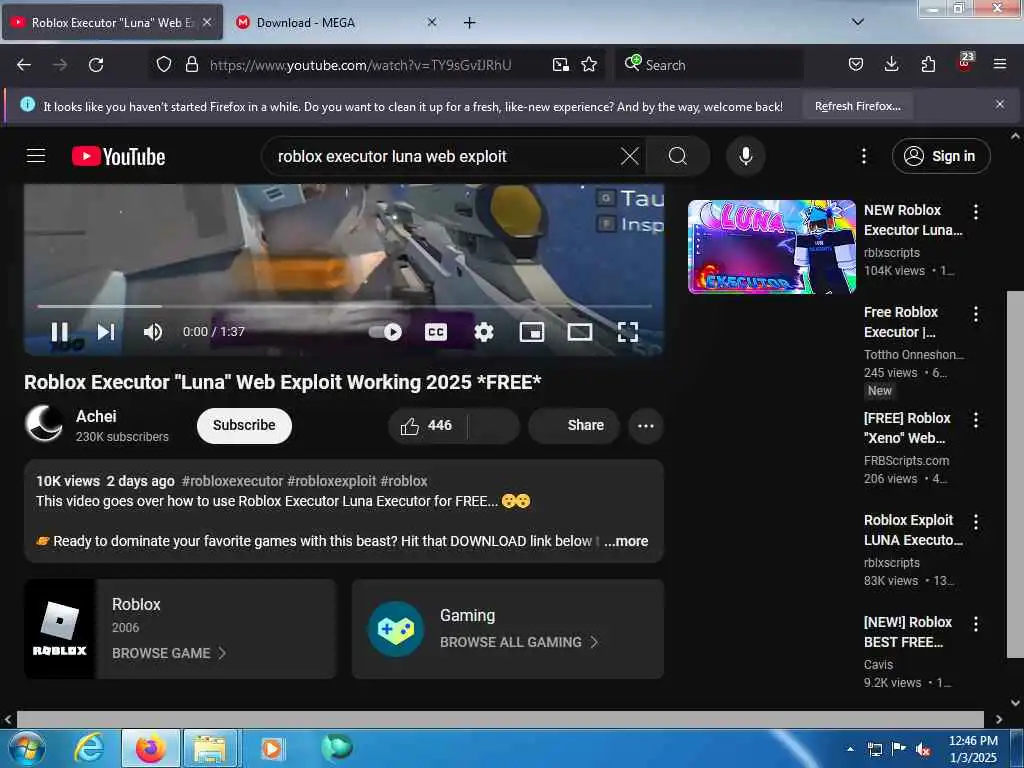Open Achei channel avatar

pos(44,423)
